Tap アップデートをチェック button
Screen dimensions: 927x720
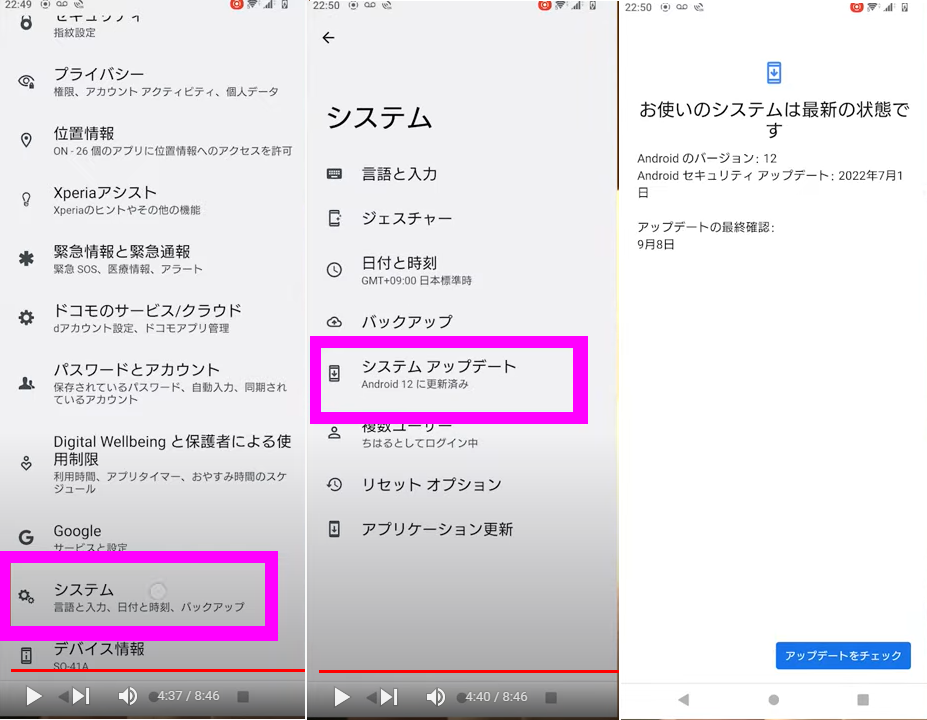pos(843,656)
